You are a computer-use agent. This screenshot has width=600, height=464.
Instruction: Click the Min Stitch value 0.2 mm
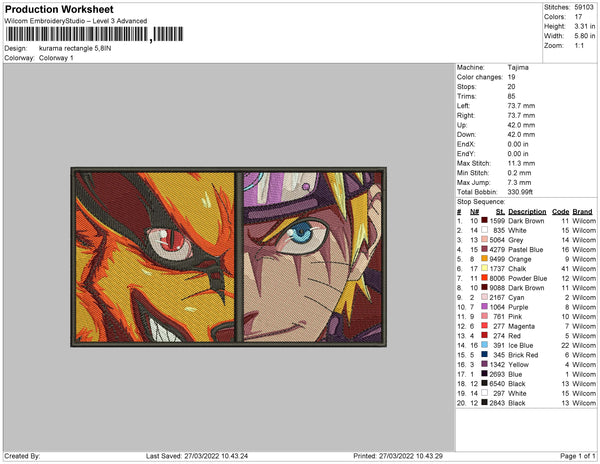click(x=519, y=173)
